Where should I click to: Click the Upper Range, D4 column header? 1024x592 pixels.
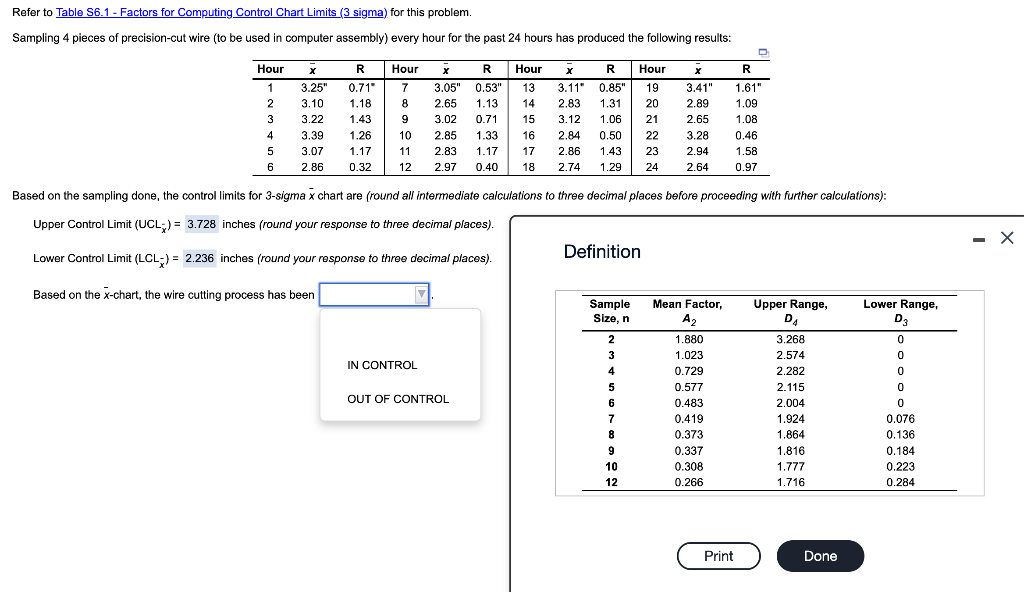click(x=790, y=311)
